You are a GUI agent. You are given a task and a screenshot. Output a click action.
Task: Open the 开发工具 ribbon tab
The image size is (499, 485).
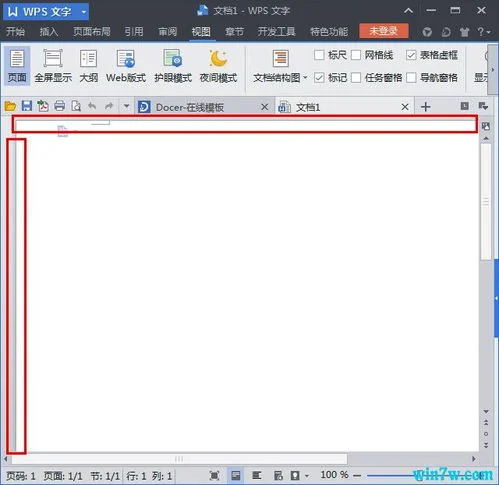pos(276,32)
